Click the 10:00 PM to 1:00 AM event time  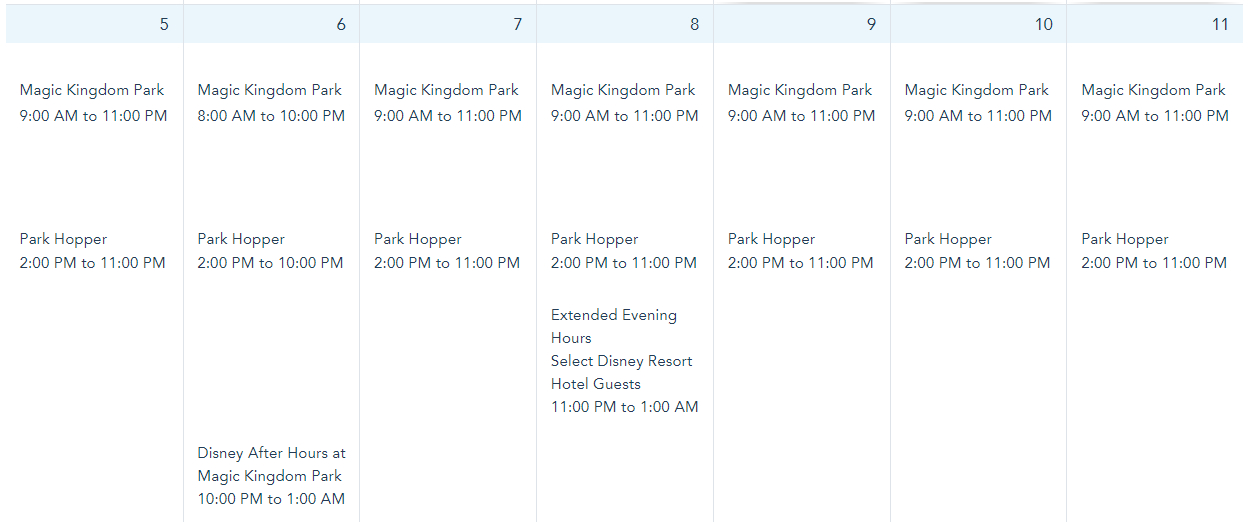pyautogui.click(x=271, y=499)
